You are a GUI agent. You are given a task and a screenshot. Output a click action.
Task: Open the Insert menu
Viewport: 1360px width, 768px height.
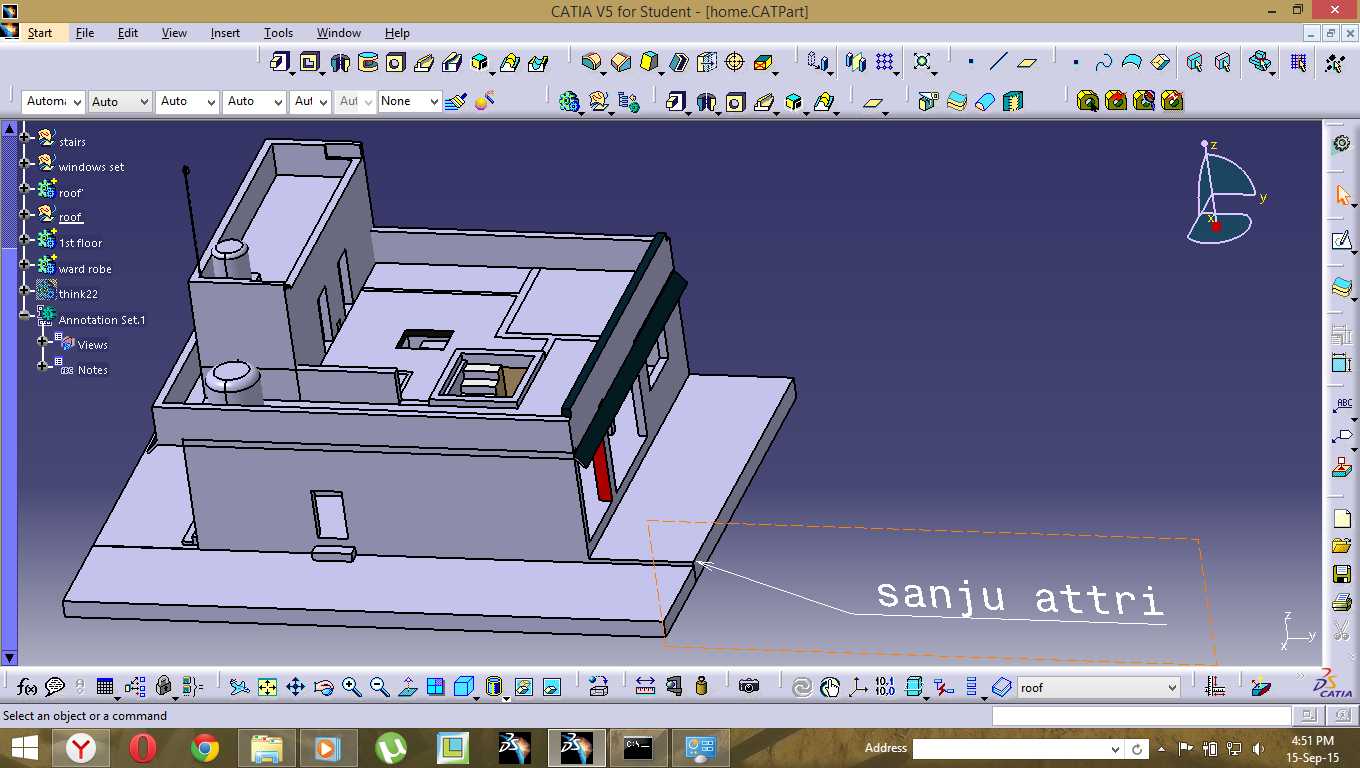click(225, 33)
